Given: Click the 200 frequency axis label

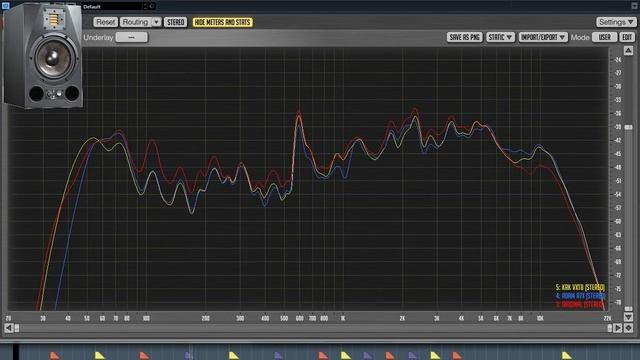Looking at the screenshot, I should click(x=205, y=318).
